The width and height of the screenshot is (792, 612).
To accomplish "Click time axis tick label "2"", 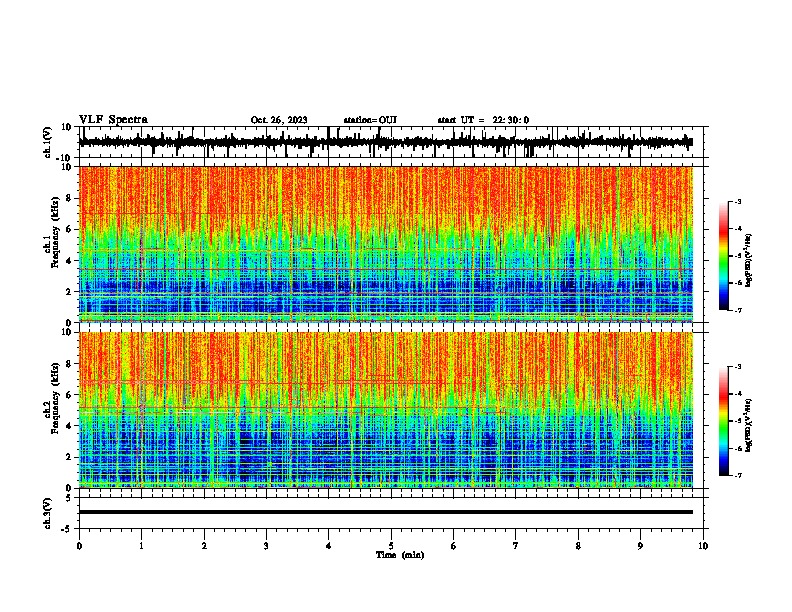I will [x=204, y=546].
